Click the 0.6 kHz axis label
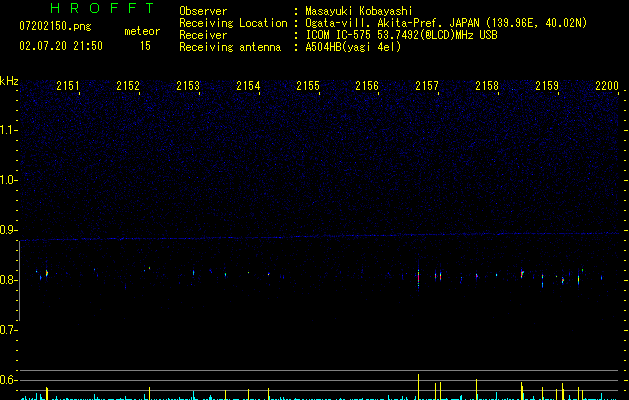 [8, 380]
